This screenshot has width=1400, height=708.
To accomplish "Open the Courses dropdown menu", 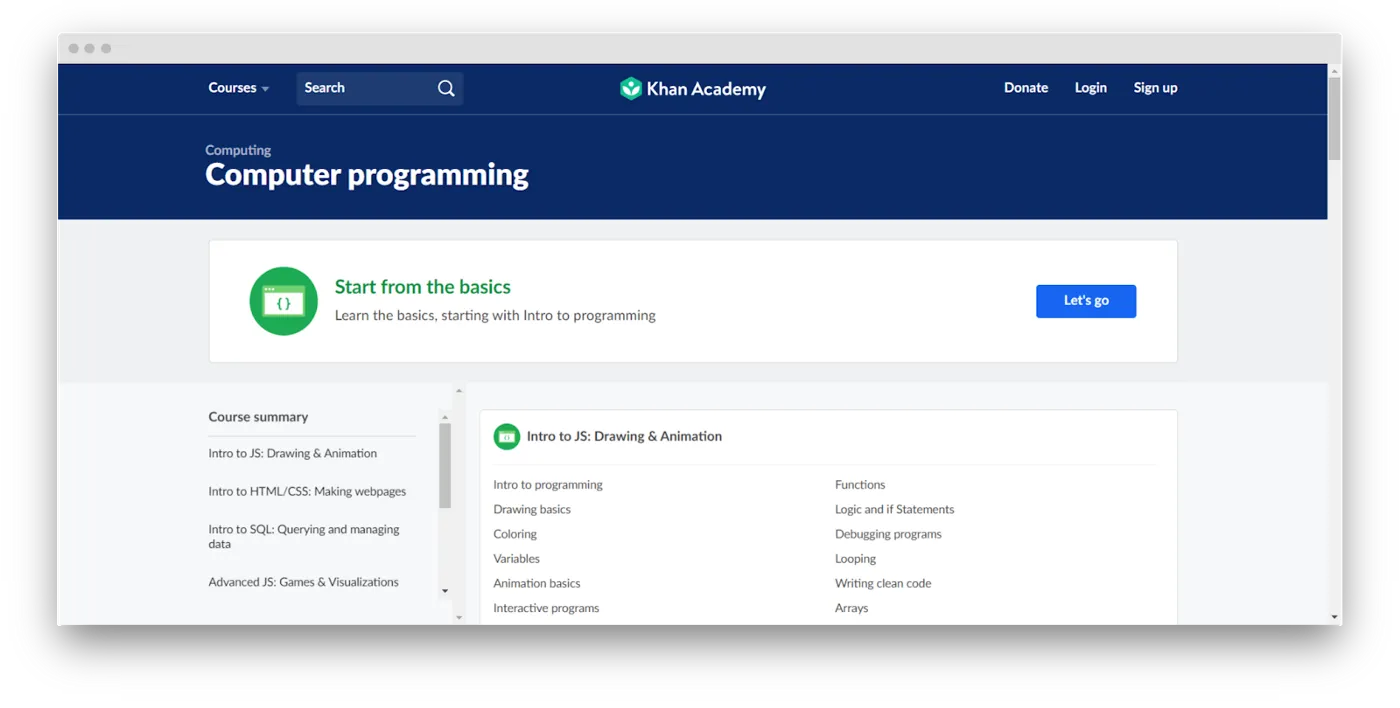I will (x=239, y=88).
